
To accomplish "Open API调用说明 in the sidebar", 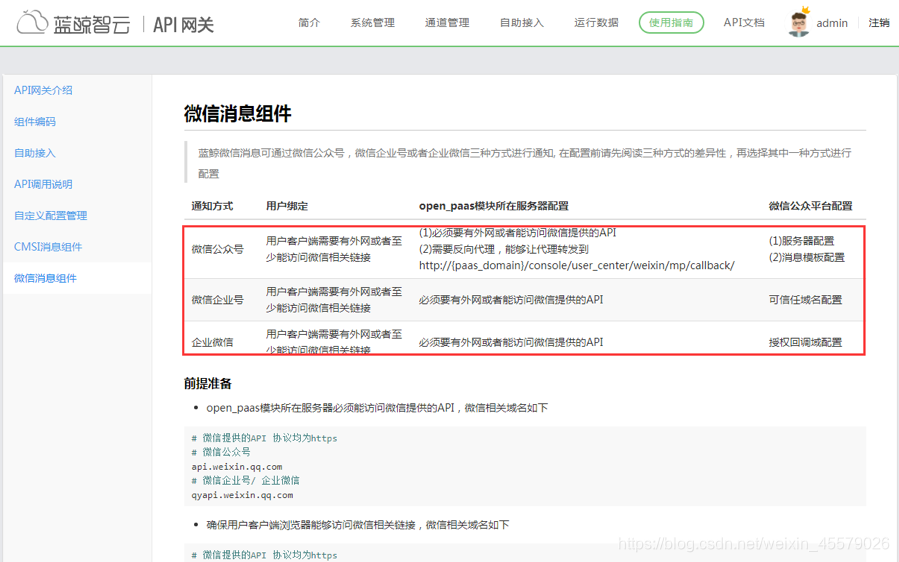I will pyautogui.click(x=44, y=184).
